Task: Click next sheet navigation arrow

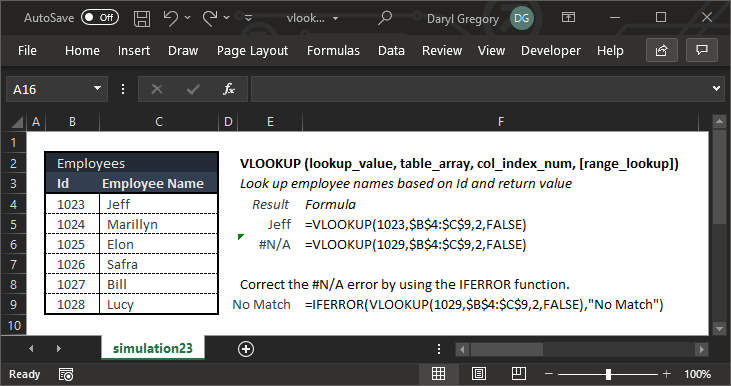Action: 59,349
